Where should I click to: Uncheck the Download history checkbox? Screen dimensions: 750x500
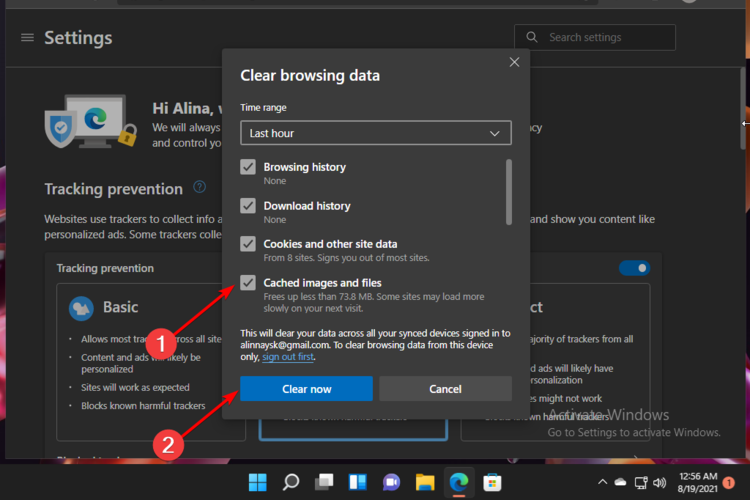pos(248,206)
